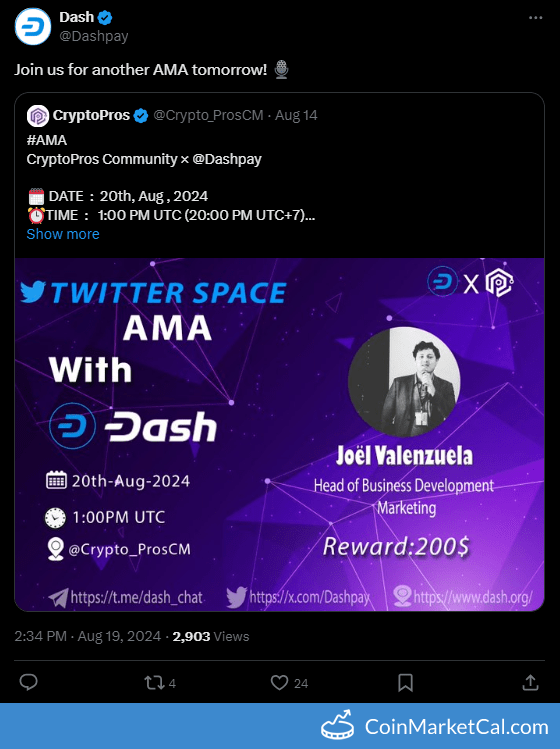Like the tweet with heart icon

pyautogui.click(x=279, y=683)
